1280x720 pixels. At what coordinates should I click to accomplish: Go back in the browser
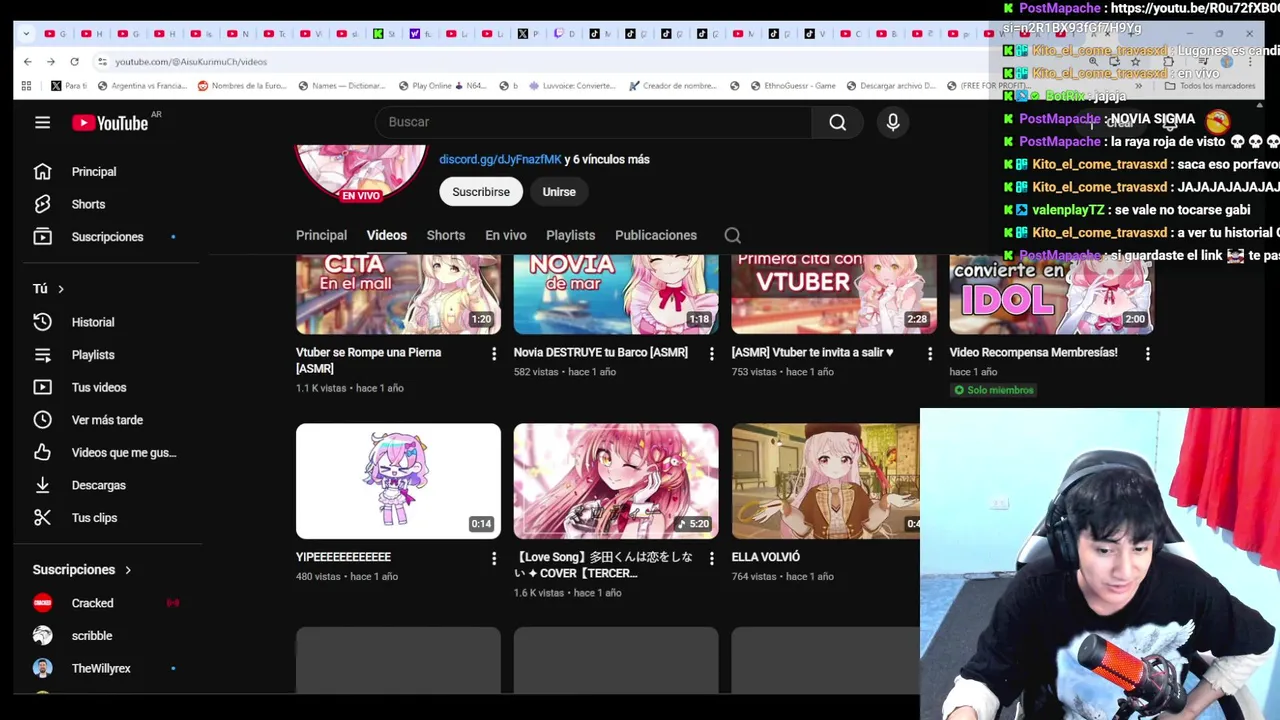point(27,62)
